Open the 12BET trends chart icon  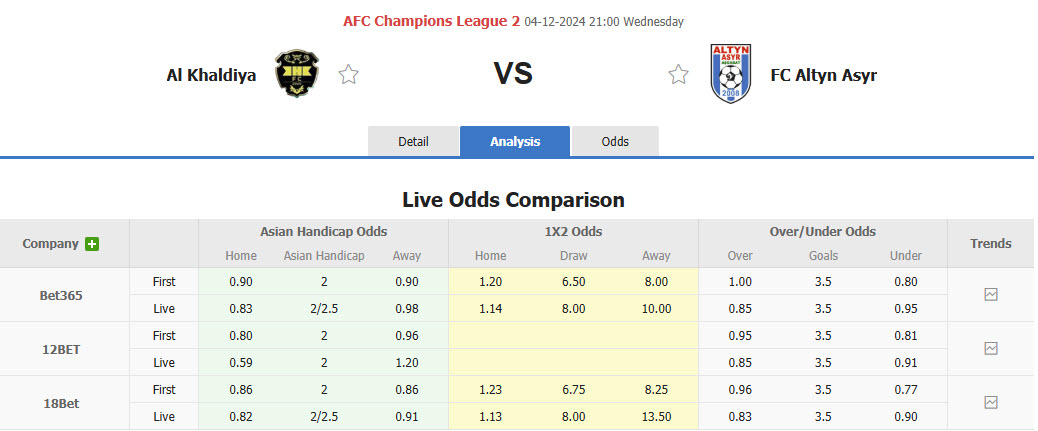[990, 349]
